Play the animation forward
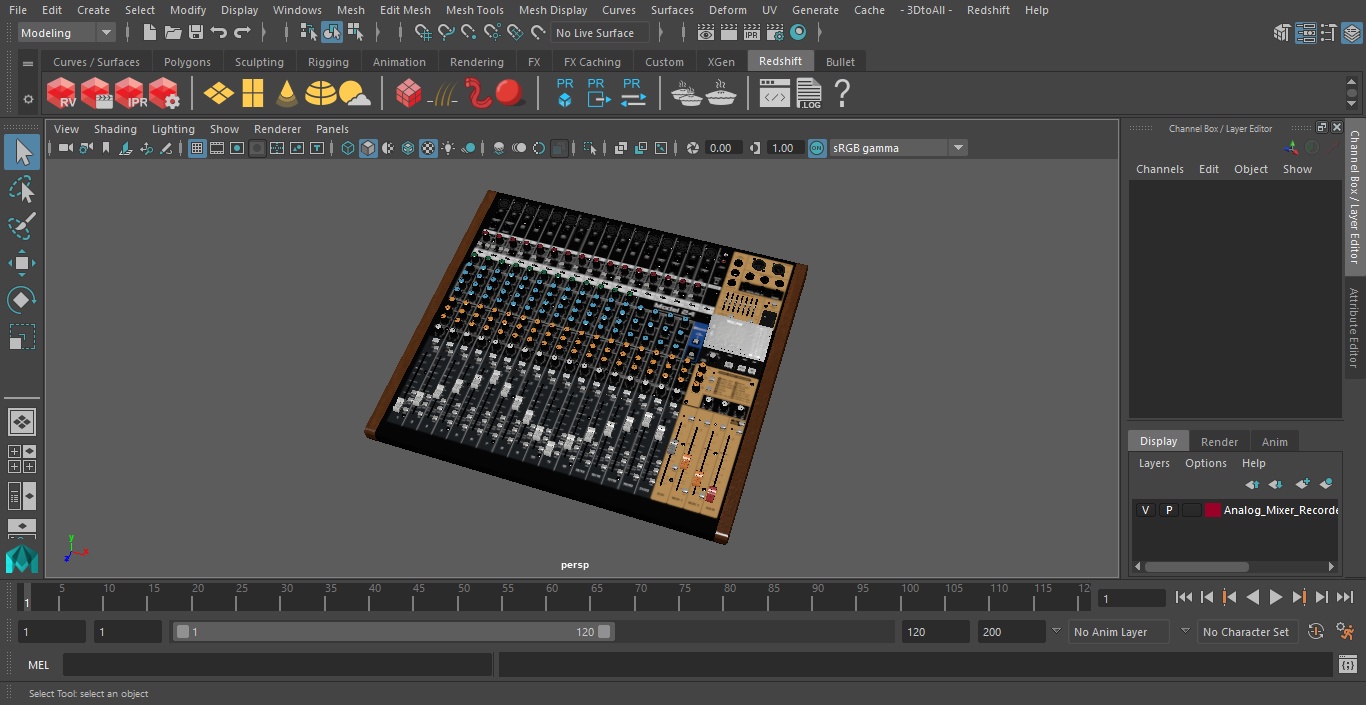1366x705 pixels. (1276, 597)
